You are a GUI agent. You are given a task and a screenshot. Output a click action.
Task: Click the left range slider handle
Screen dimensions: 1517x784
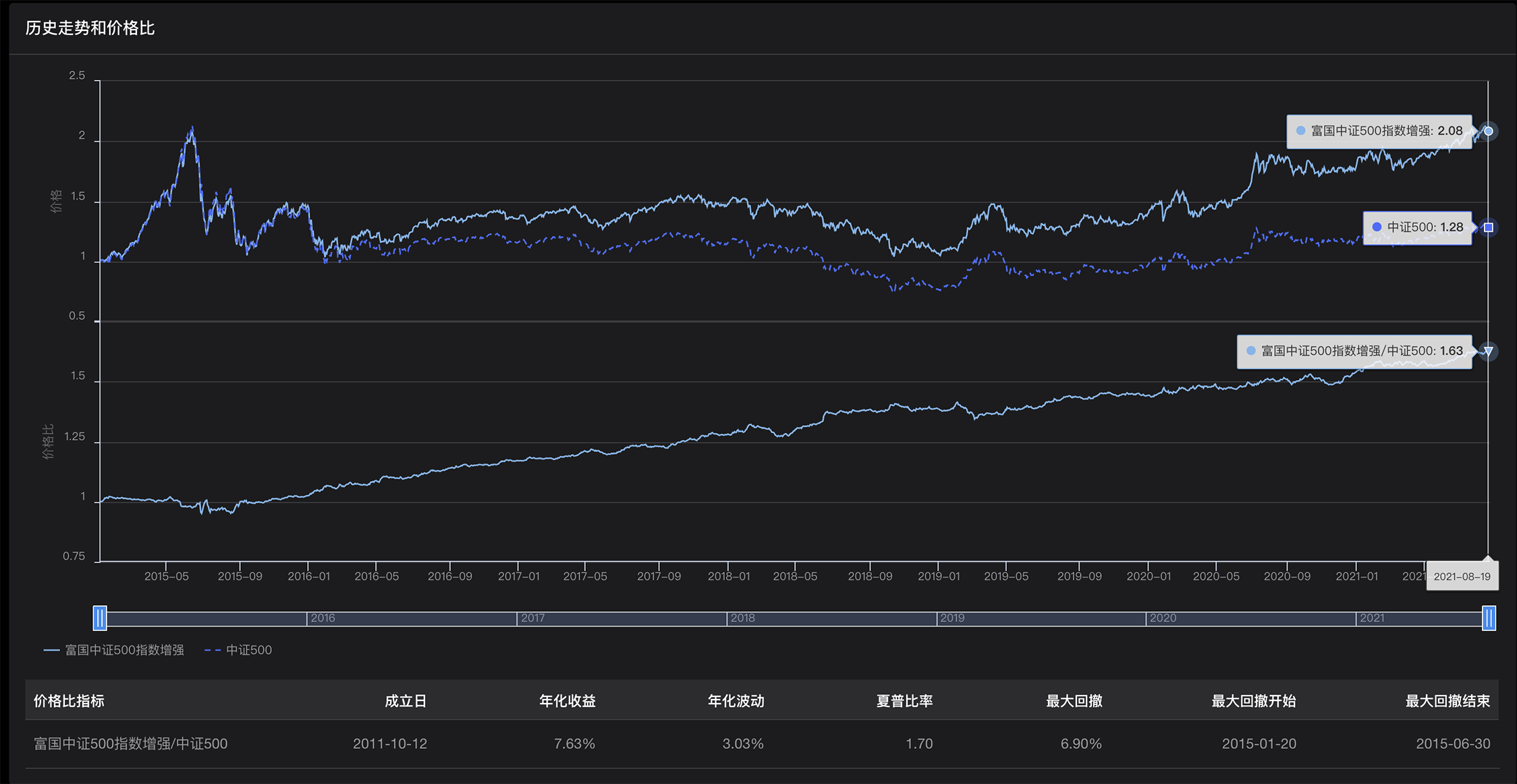(100, 618)
